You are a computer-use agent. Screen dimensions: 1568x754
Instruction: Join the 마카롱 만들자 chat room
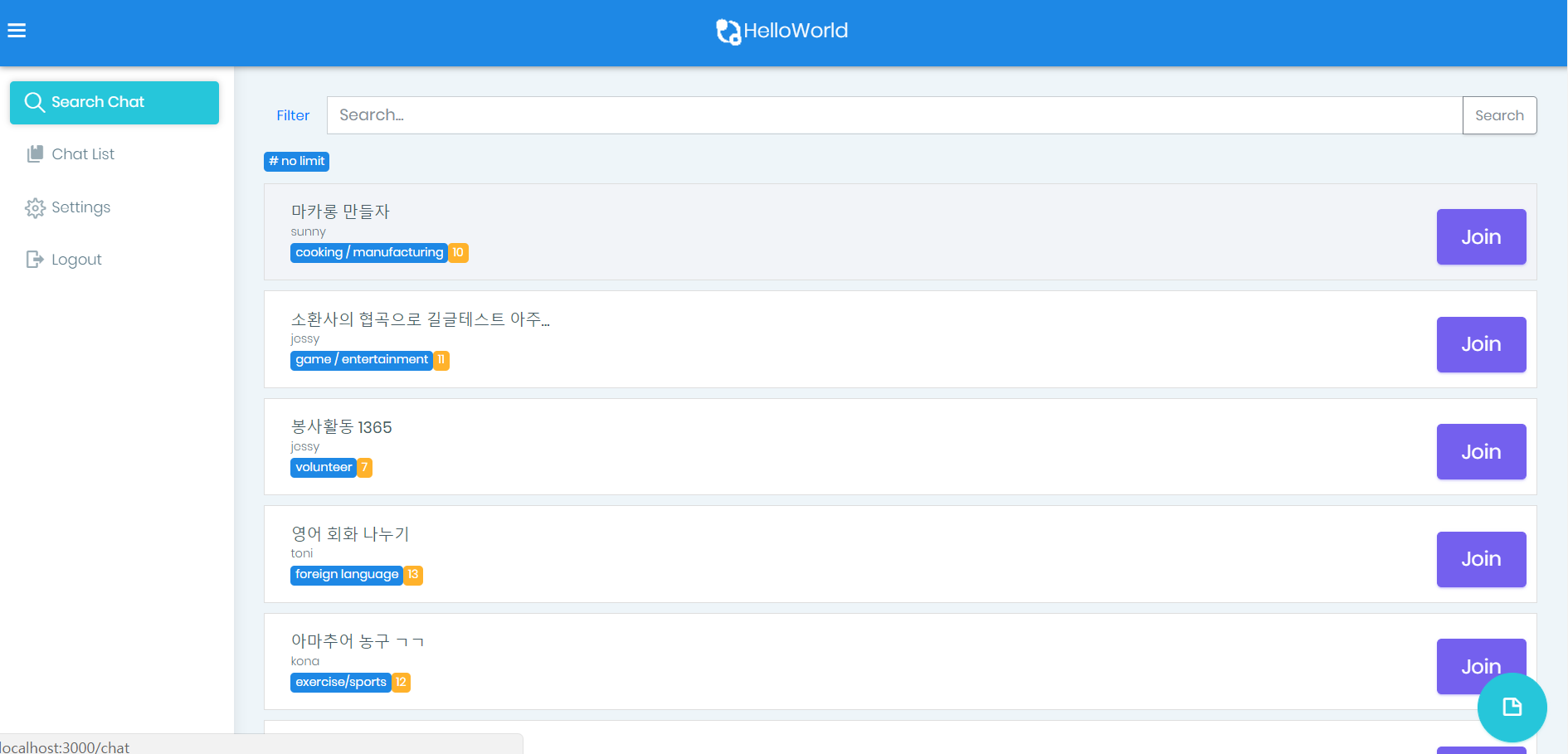[1481, 236]
